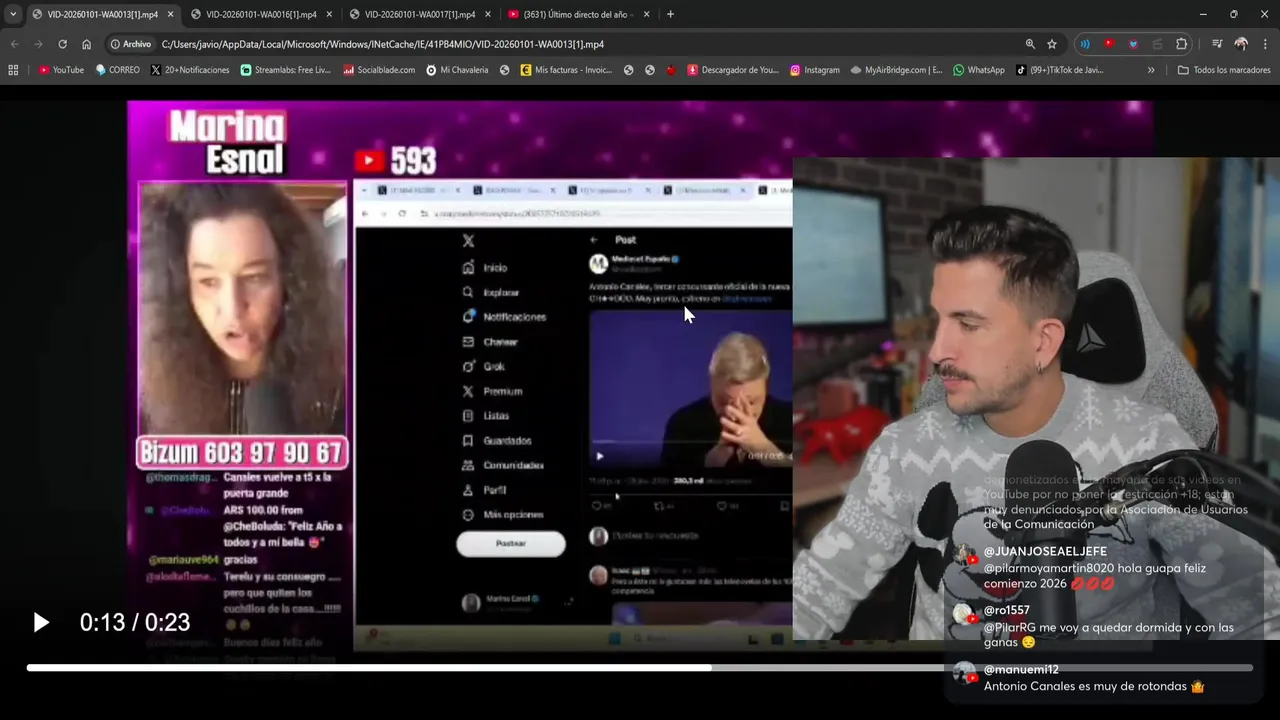Screen dimensions: 1280x720
Task: Seek using the video progress bar
Action: click(640, 667)
